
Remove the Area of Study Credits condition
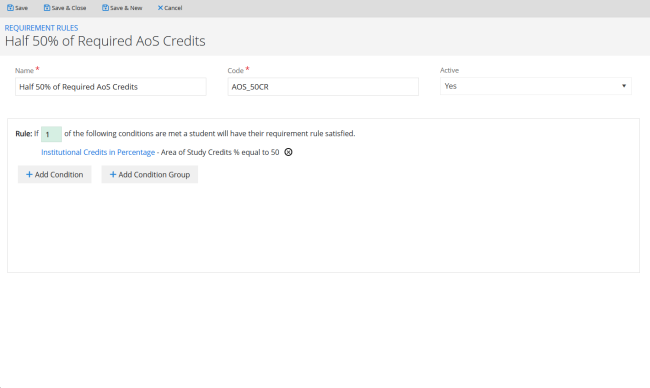tap(289, 152)
